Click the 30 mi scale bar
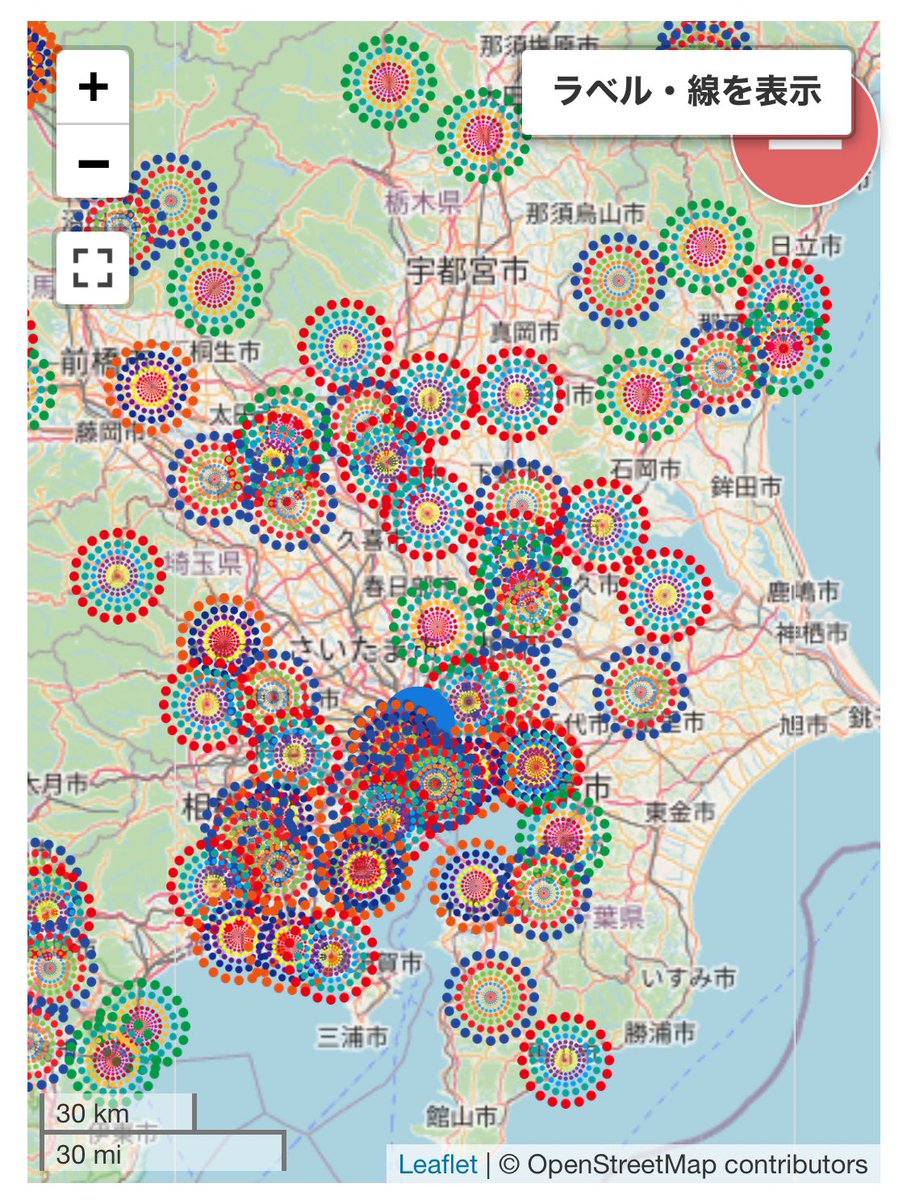 coord(163,1151)
